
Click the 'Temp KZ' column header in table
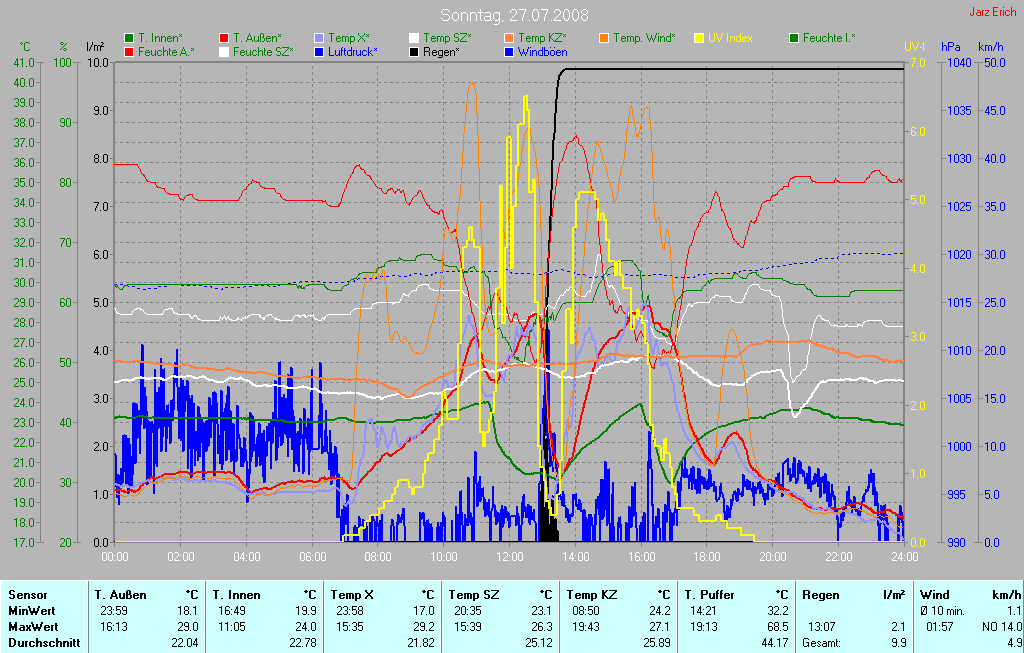pyautogui.click(x=592, y=595)
